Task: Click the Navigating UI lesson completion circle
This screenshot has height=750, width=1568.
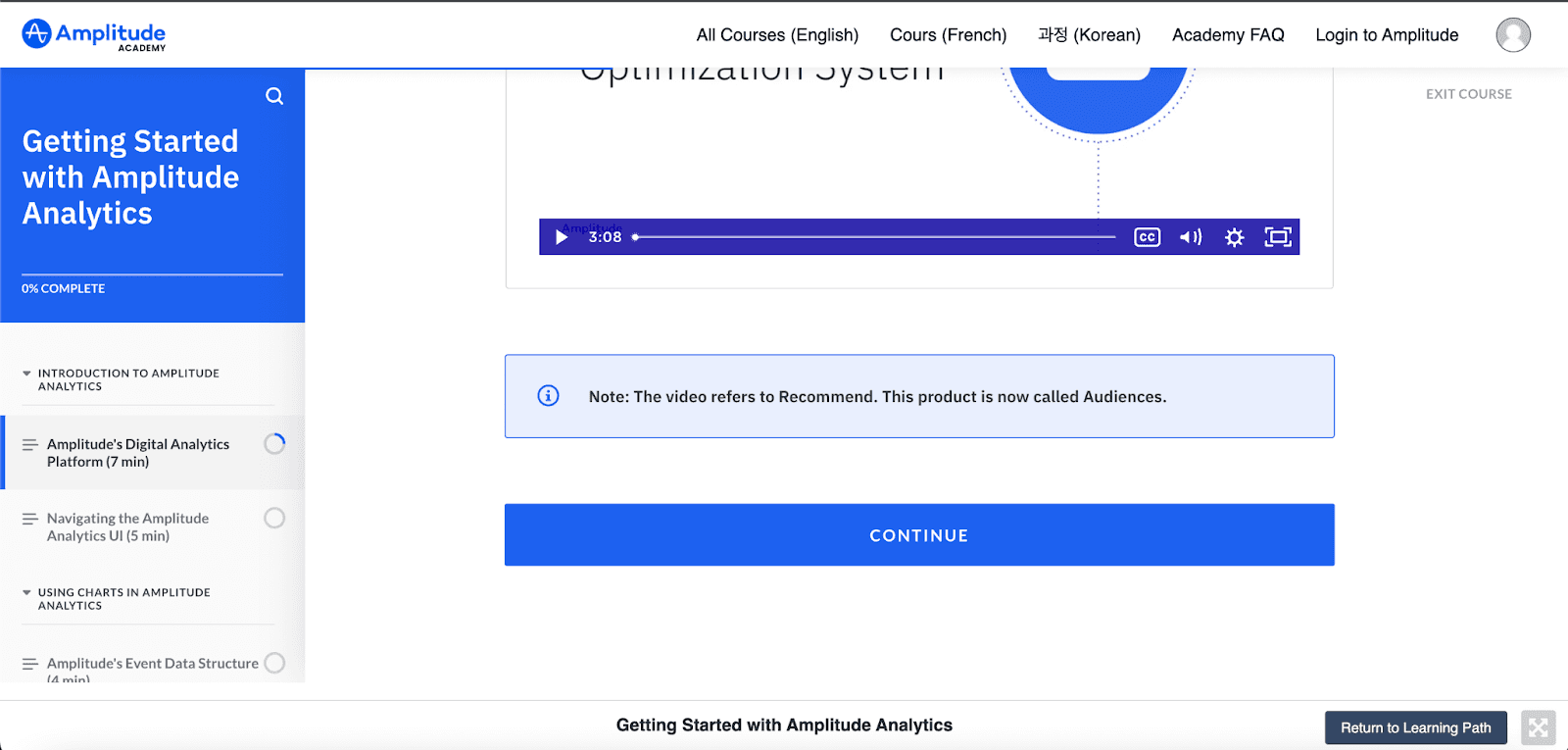Action: (274, 518)
